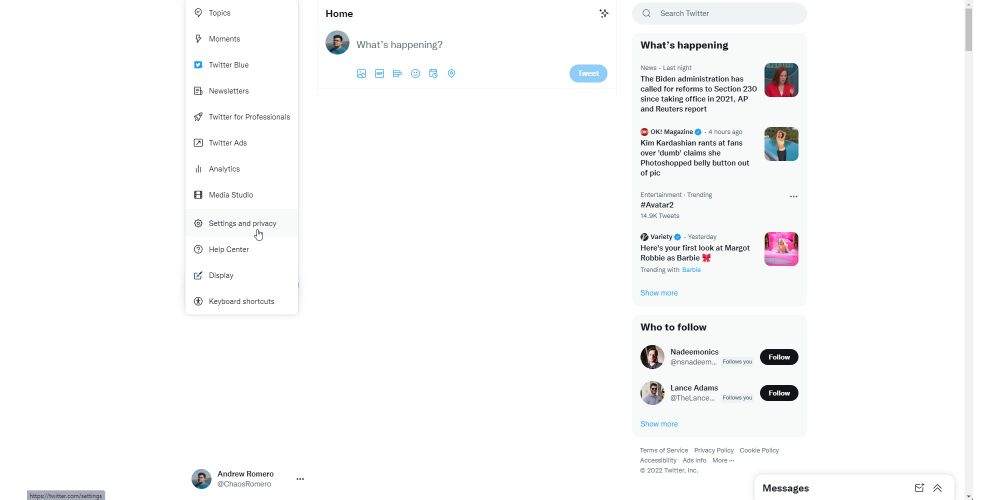Open the emoji picker icon
1000x500 pixels.
coord(415,73)
